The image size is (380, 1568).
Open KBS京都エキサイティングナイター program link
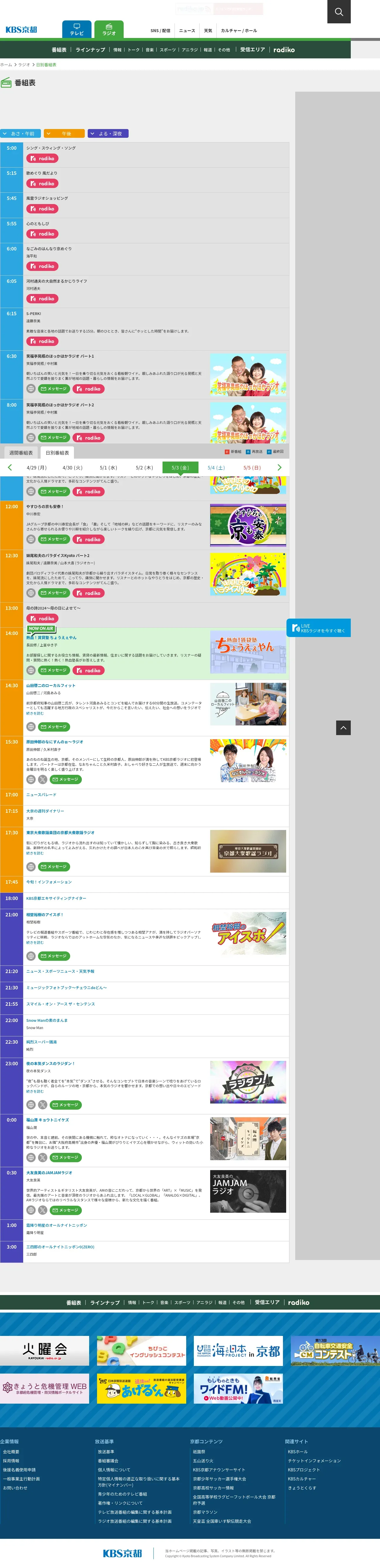tap(56, 898)
